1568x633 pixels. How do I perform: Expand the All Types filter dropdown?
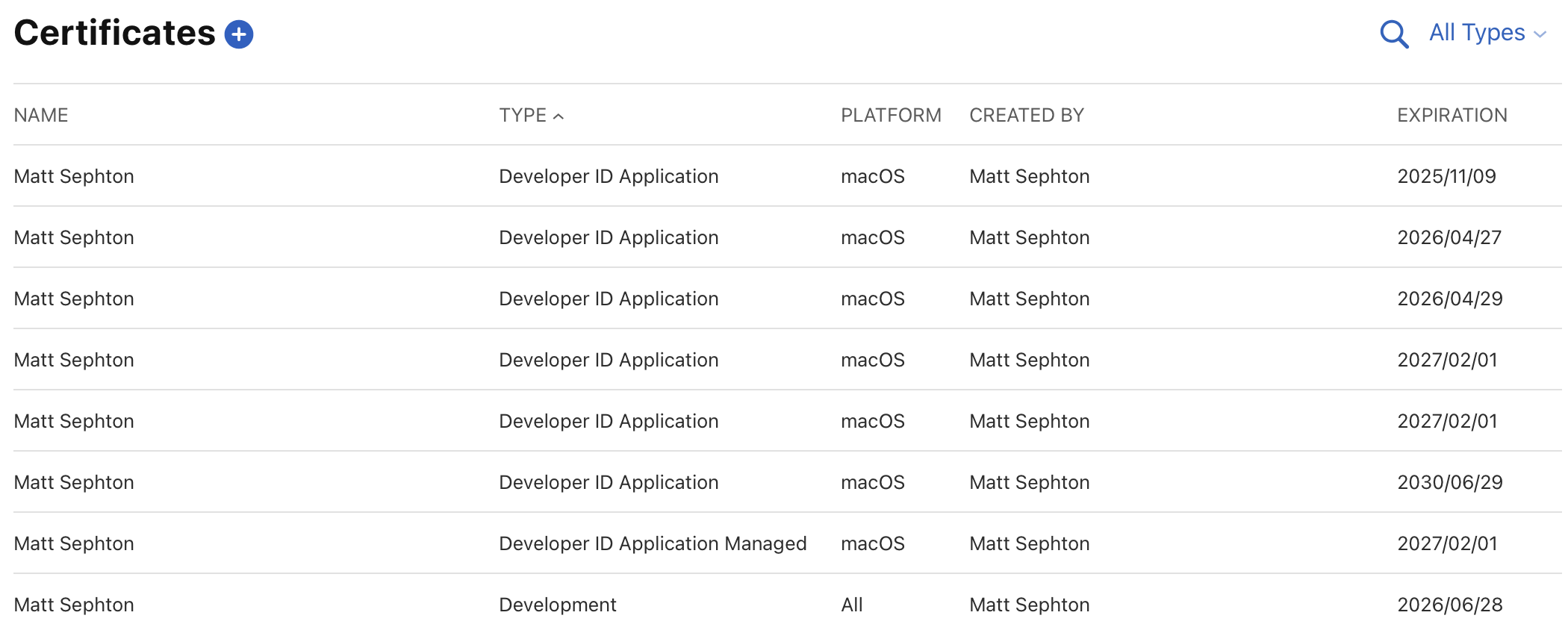click(x=1476, y=33)
